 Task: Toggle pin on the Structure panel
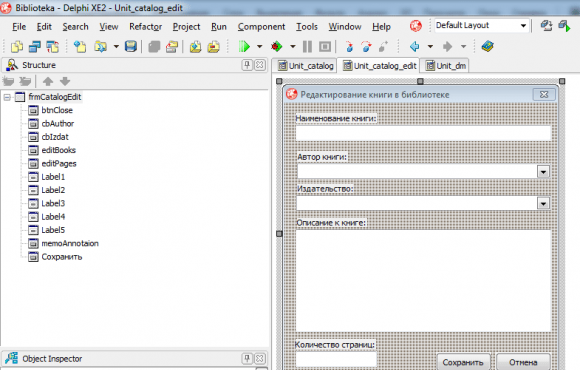tap(247, 65)
